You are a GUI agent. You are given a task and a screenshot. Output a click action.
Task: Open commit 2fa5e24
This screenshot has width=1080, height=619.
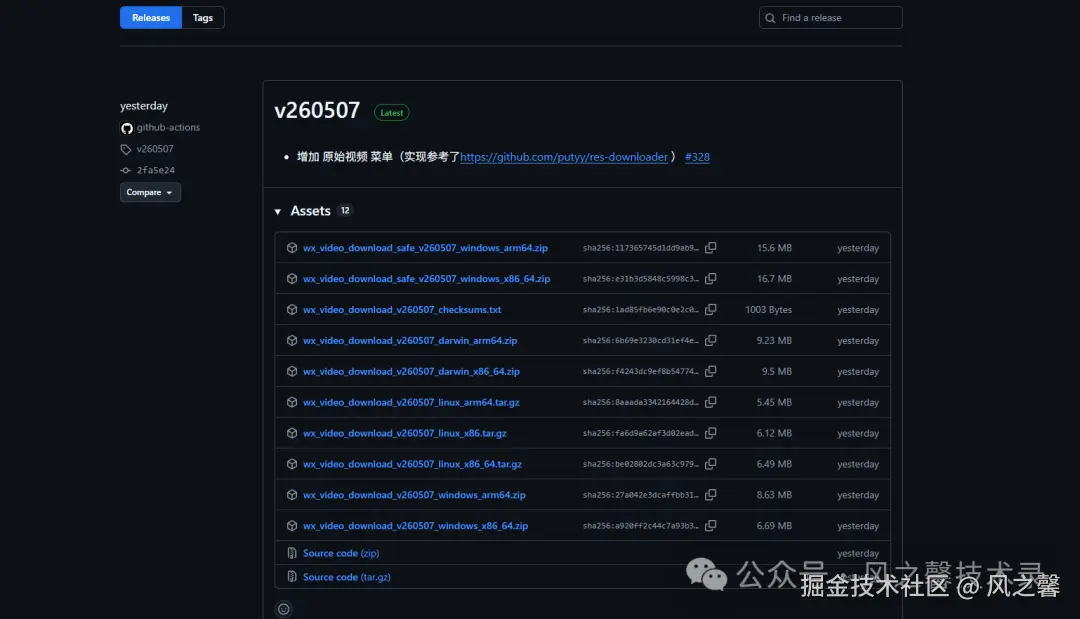pos(156,170)
